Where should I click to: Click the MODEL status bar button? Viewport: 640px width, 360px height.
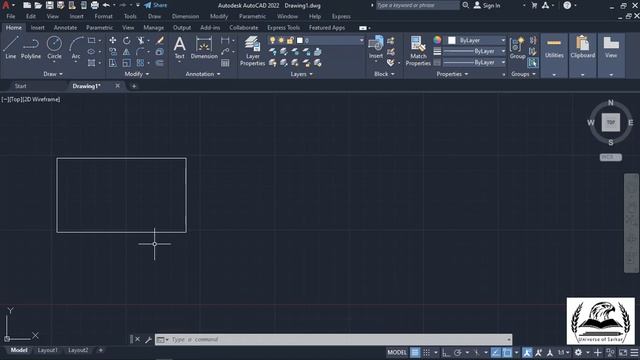click(397, 352)
